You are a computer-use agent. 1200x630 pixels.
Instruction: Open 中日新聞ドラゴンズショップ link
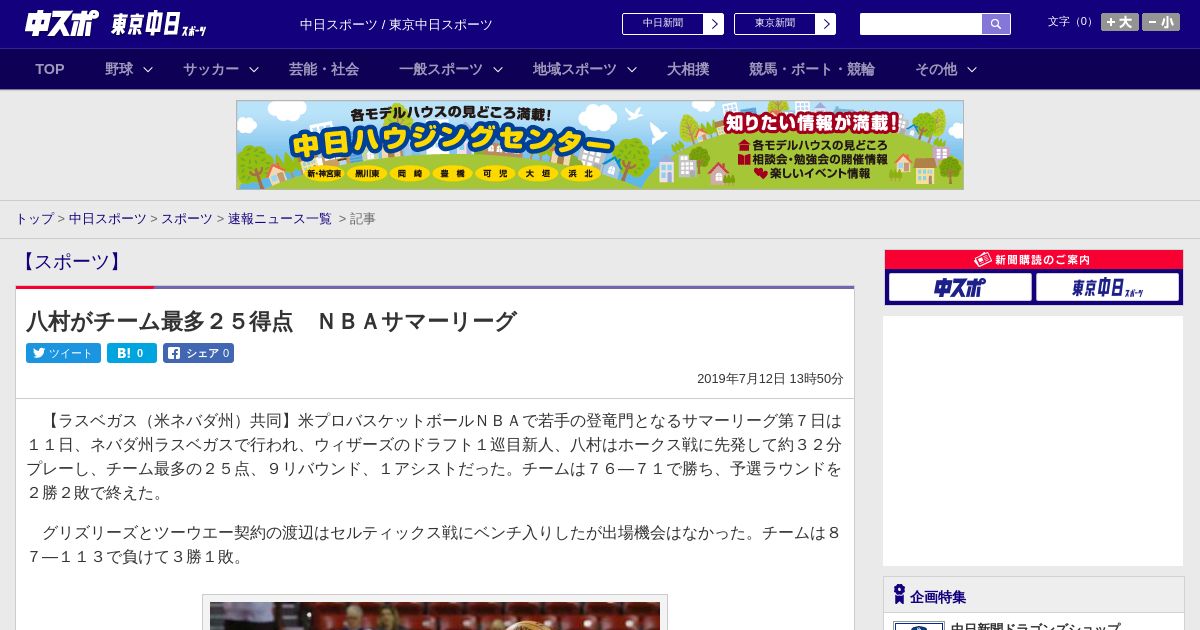[1035, 626]
